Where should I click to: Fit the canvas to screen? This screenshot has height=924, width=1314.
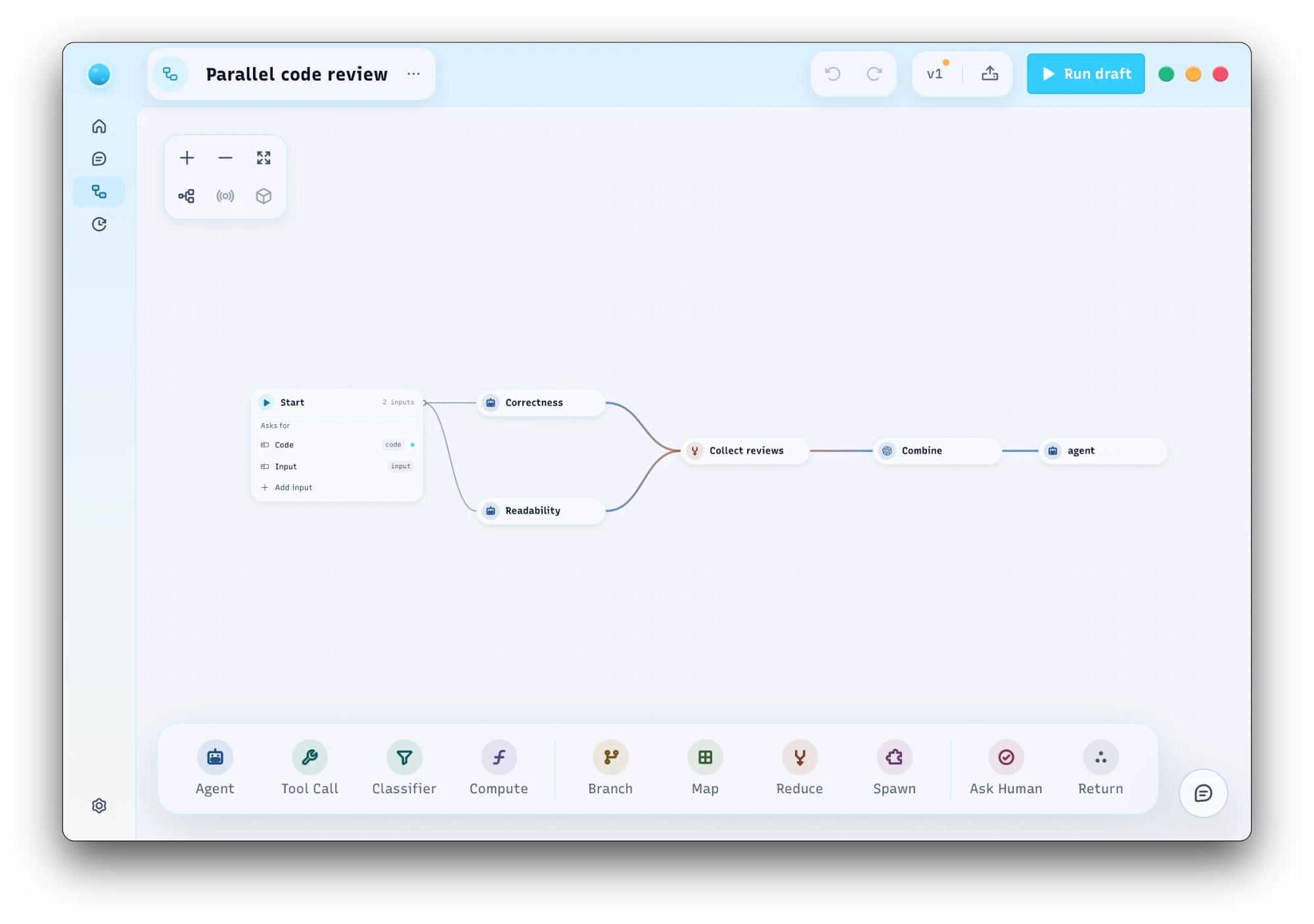point(263,158)
